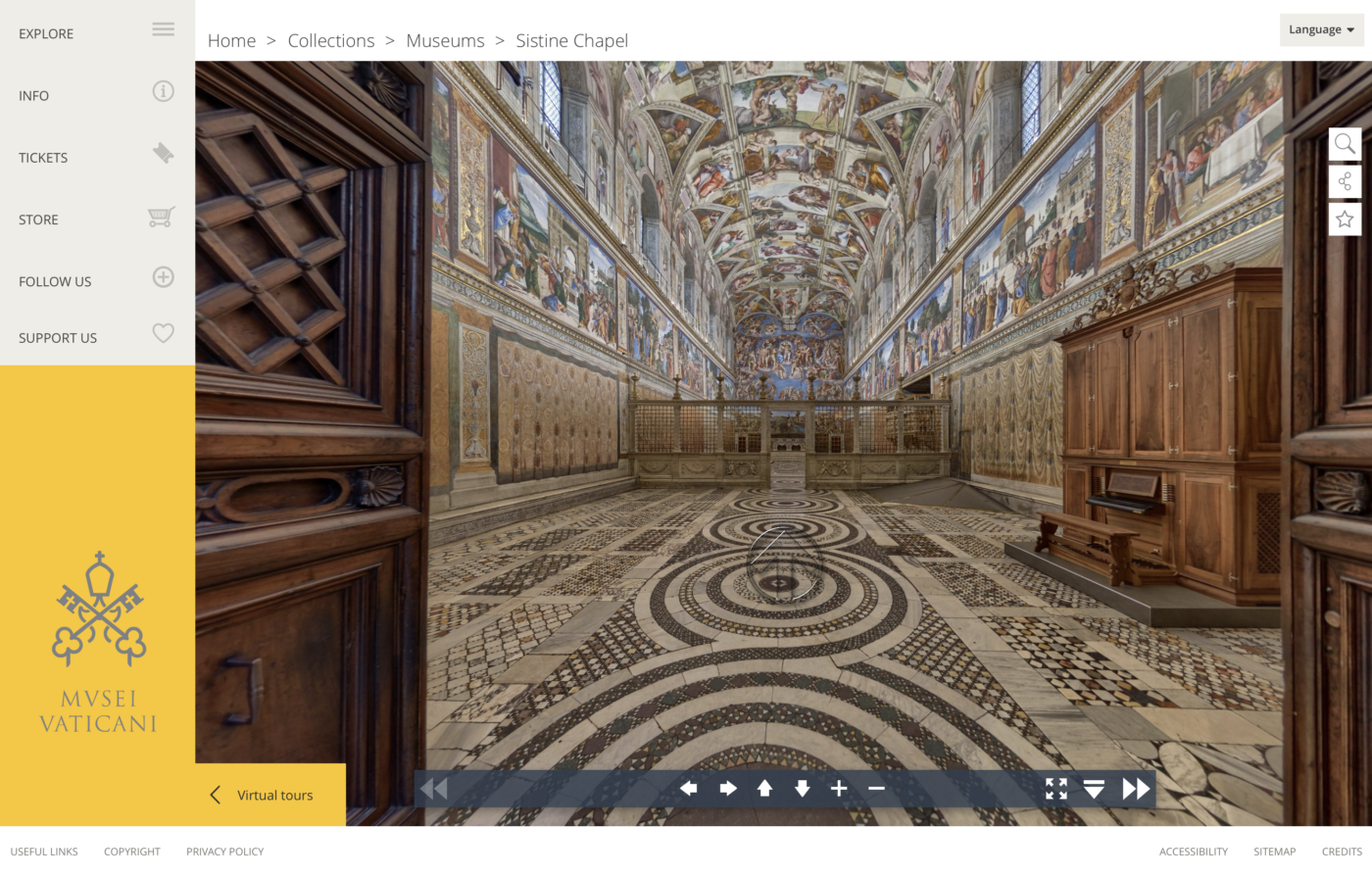The width and height of the screenshot is (1372, 876).
Task: Zoom out with the minus control
Action: point(876,789)
